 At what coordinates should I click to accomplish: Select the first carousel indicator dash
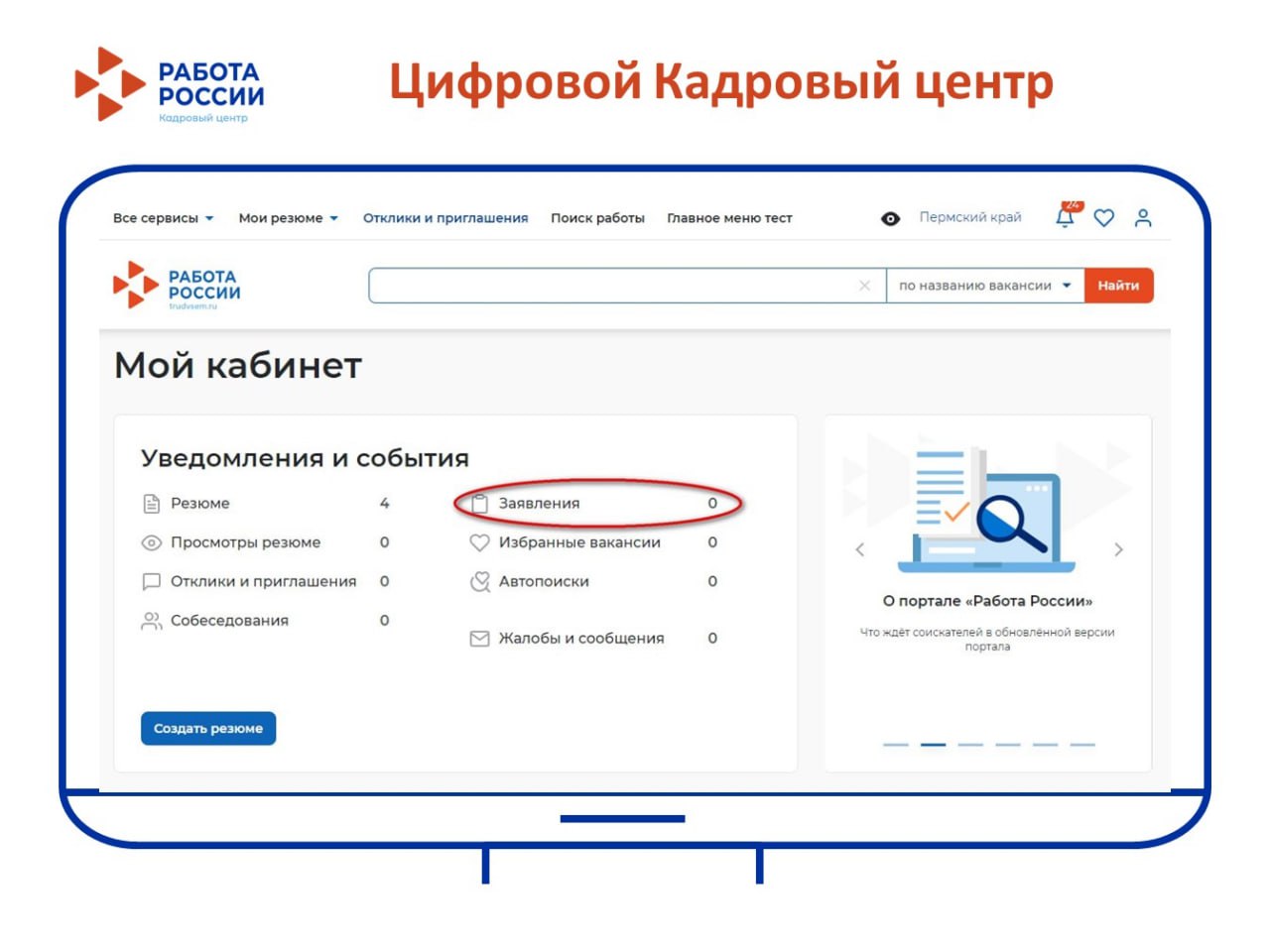click(895, 744)
